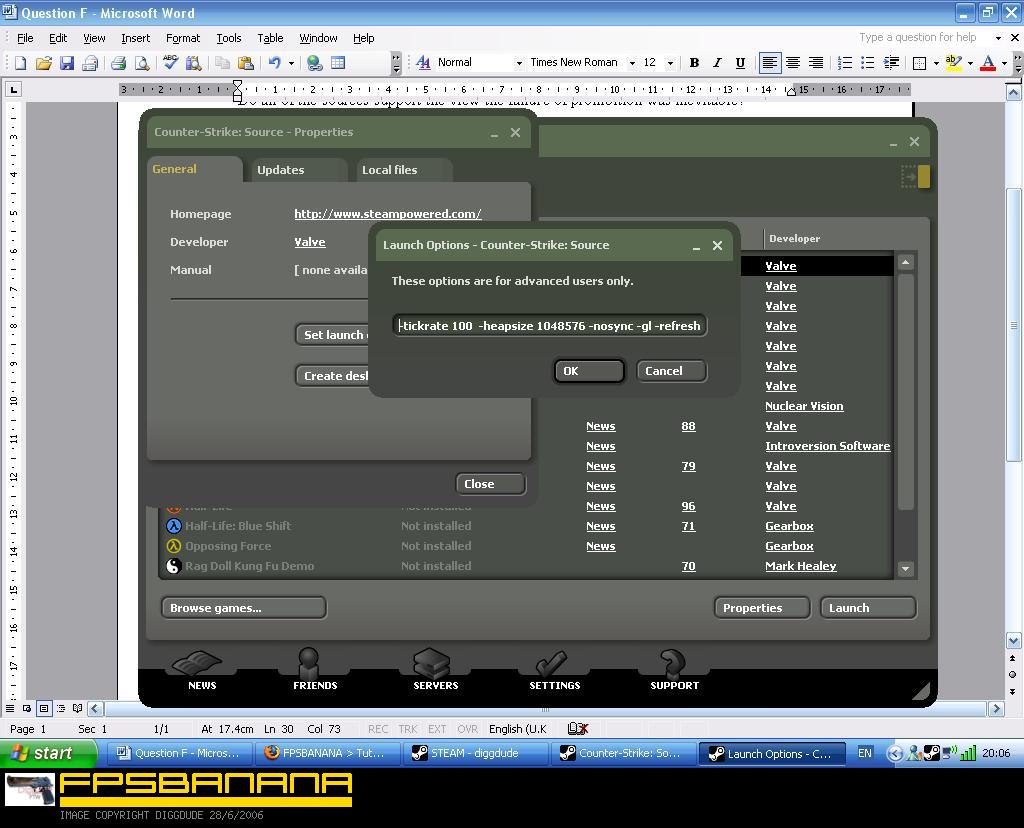Apply the red font color swatch
The width and height of the screenshot is (1024, 828).
[989, 63]
